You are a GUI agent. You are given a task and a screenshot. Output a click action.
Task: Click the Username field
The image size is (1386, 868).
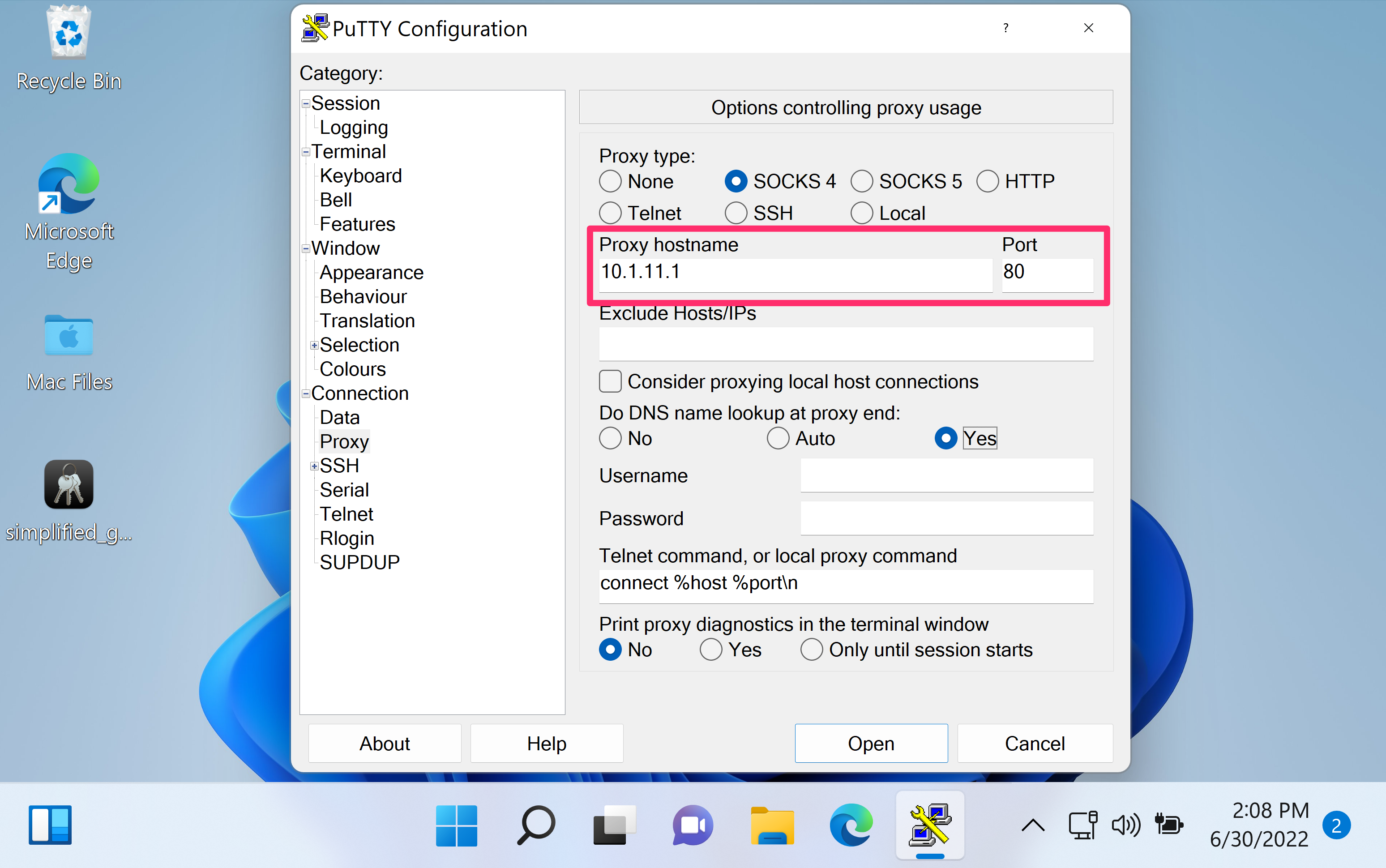[946, 475]
